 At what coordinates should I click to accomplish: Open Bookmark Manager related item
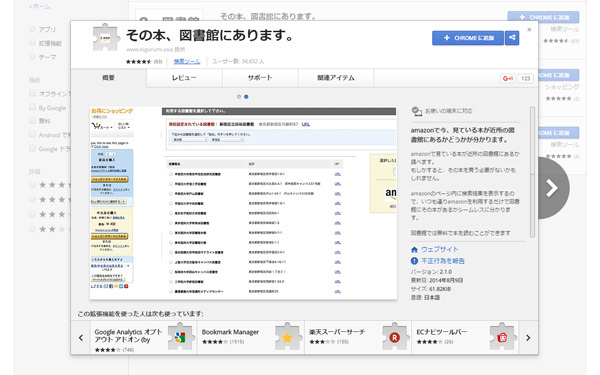pyautogui.click(x=250, y=337)
